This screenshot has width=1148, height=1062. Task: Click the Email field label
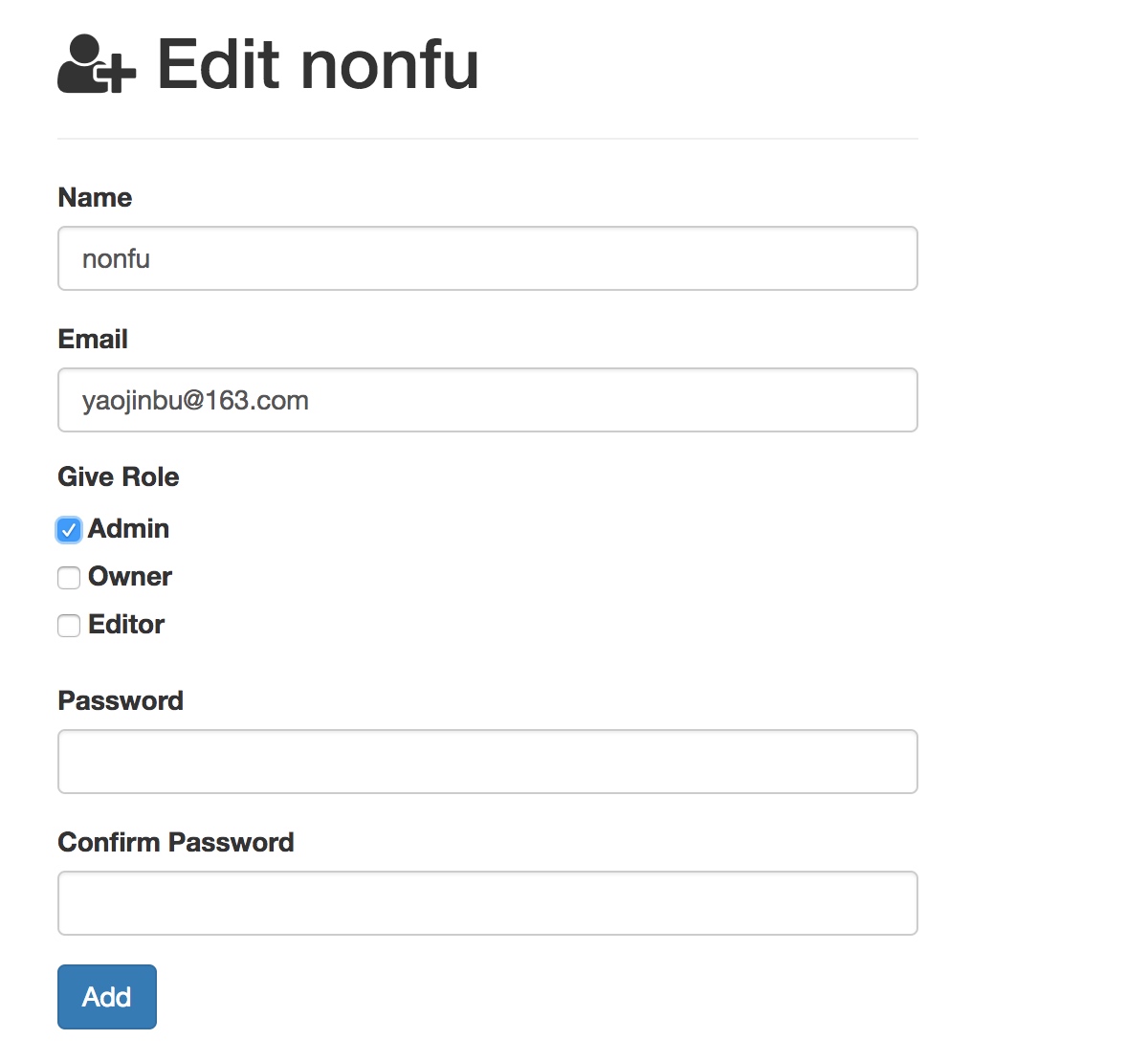tap(93, 339)
